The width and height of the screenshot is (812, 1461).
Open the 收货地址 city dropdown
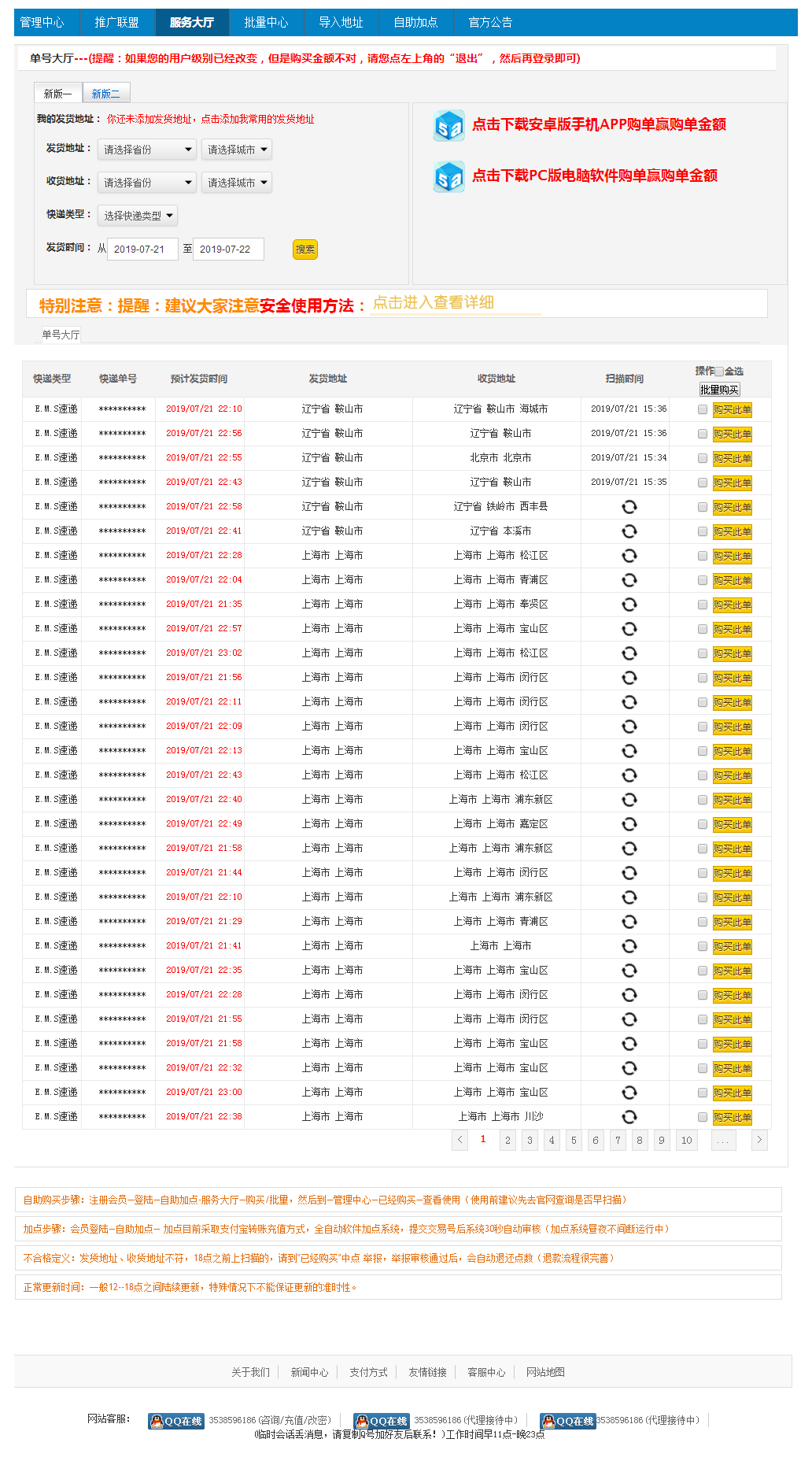click(237, 183)
